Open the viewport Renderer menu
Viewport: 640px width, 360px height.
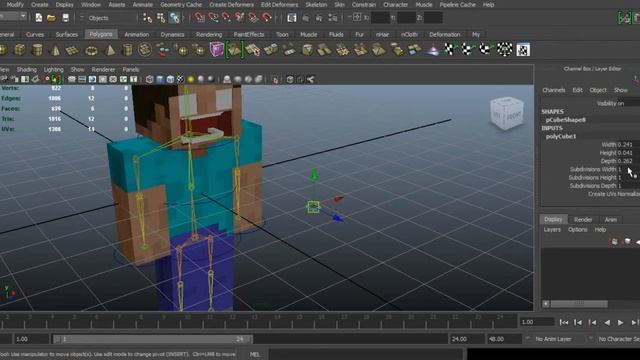click(103, 69)
